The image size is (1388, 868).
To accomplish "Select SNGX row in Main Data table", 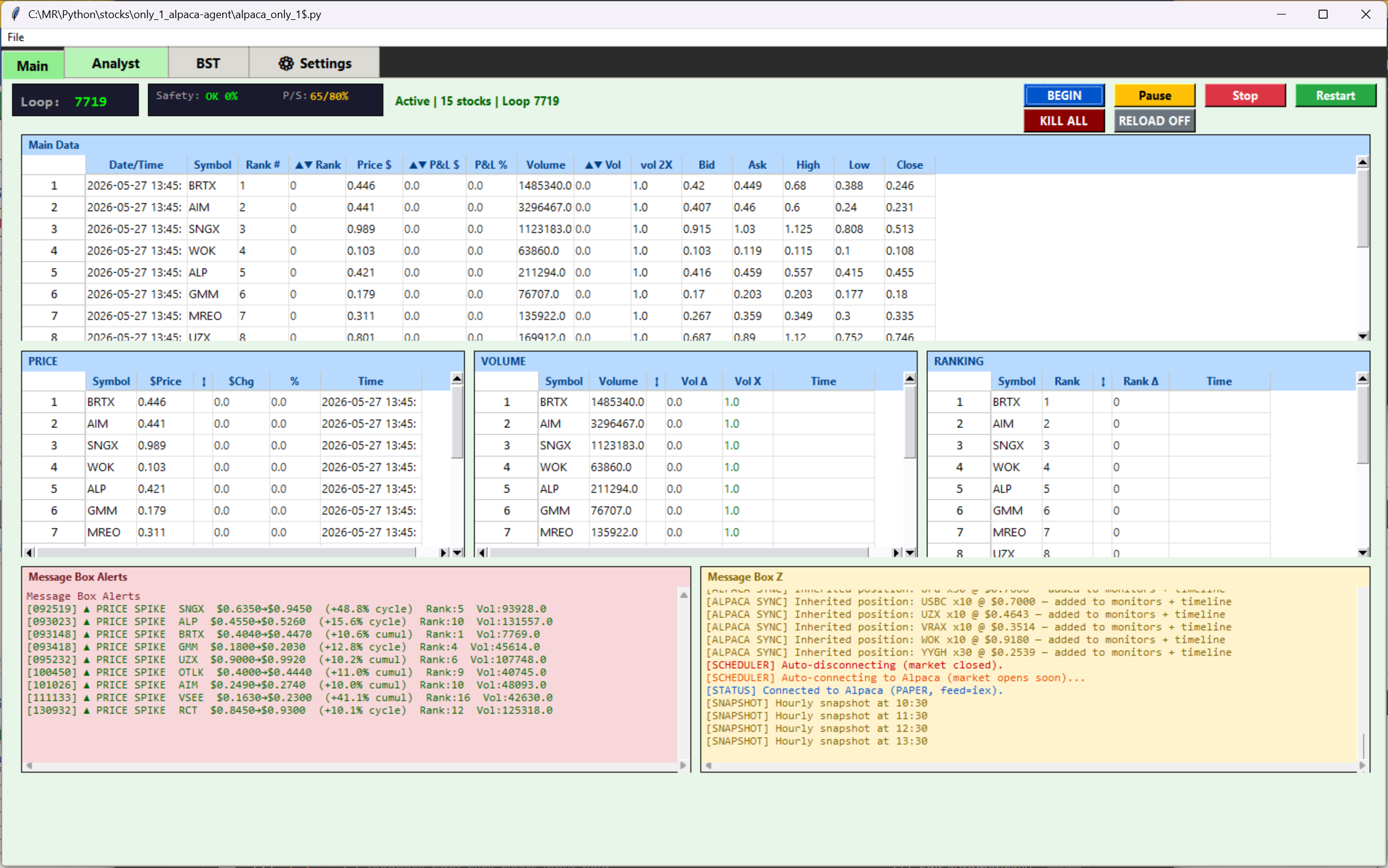I will coord(479,229).
